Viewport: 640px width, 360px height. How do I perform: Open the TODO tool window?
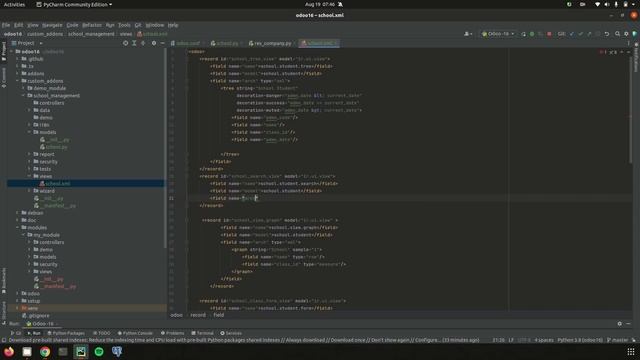pos(102,333)
